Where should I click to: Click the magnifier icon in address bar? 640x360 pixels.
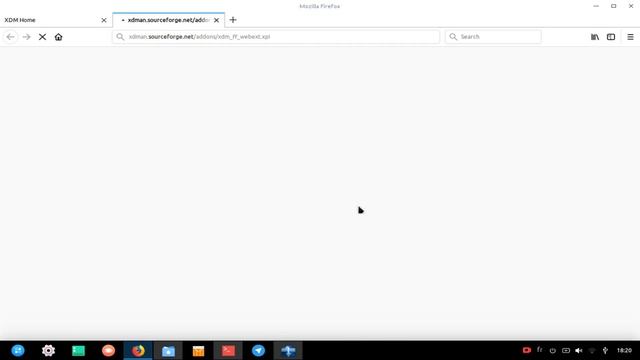pos(120,37)
